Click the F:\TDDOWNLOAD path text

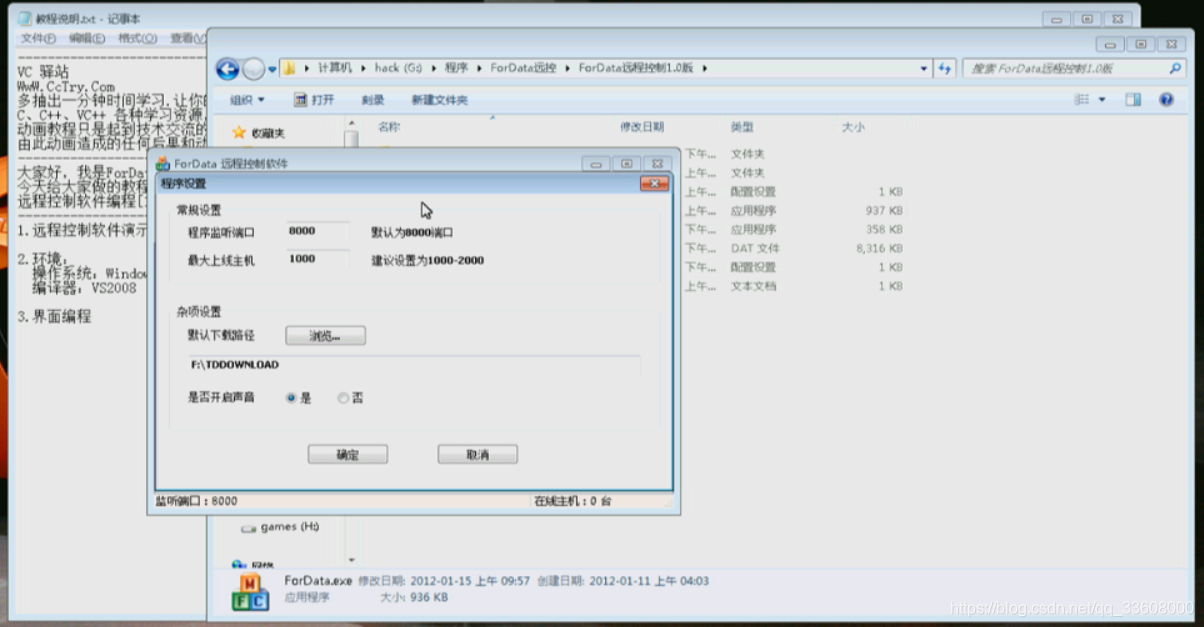(235, 365)
